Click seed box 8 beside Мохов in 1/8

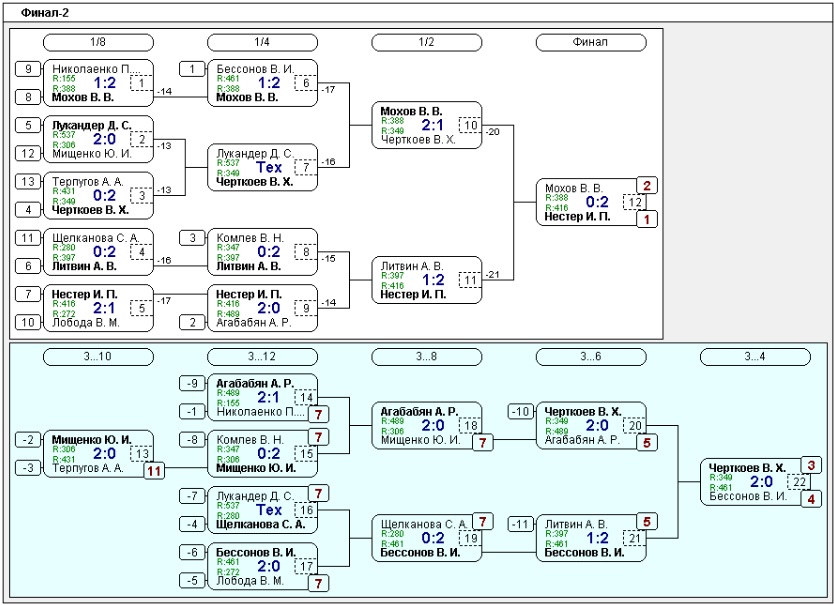[x=28, y=97]
